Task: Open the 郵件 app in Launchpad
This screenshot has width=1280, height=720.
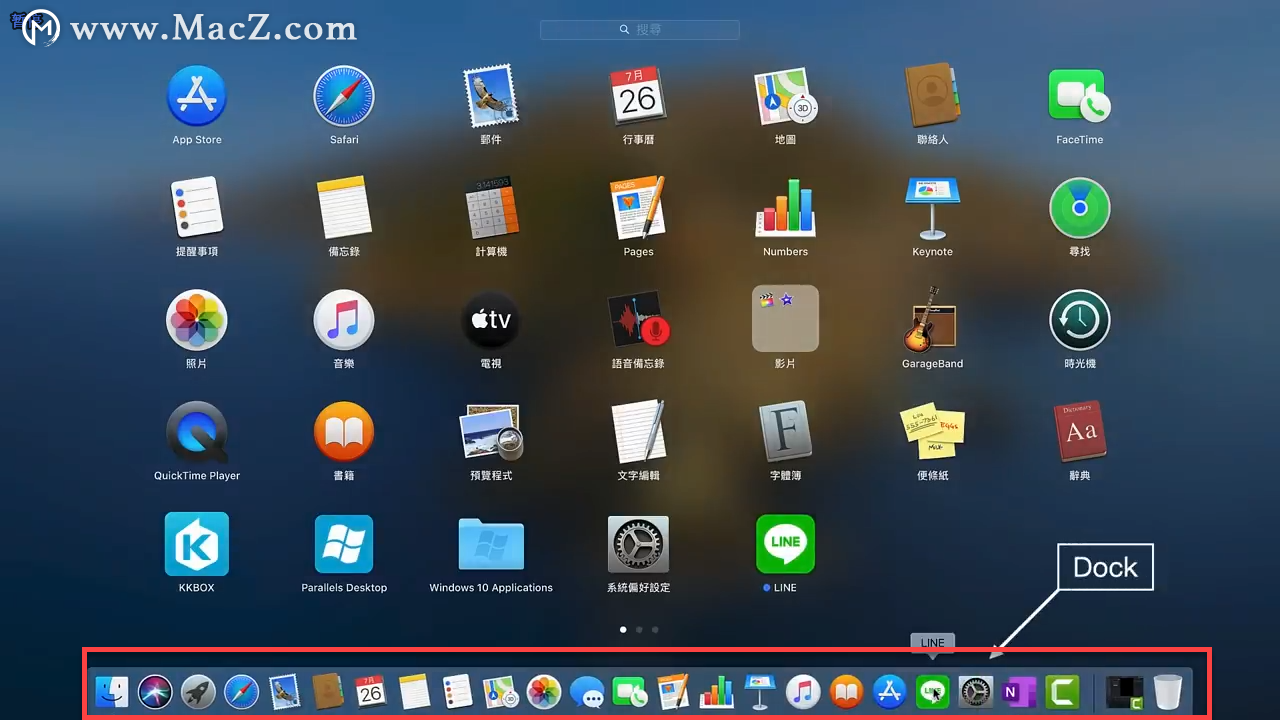Action: (491, 97)
